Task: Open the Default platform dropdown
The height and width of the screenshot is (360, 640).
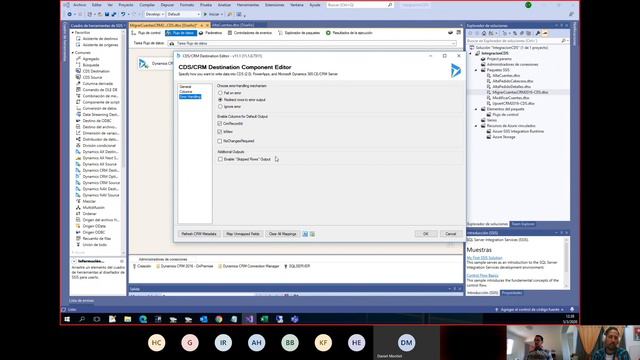Action: (x=184, y=14)
